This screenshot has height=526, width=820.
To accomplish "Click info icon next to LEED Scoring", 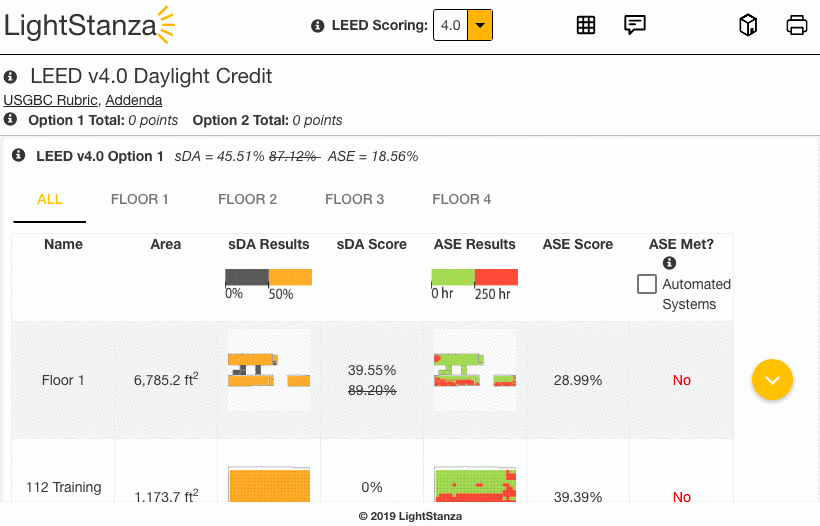I will click(317, 26).
